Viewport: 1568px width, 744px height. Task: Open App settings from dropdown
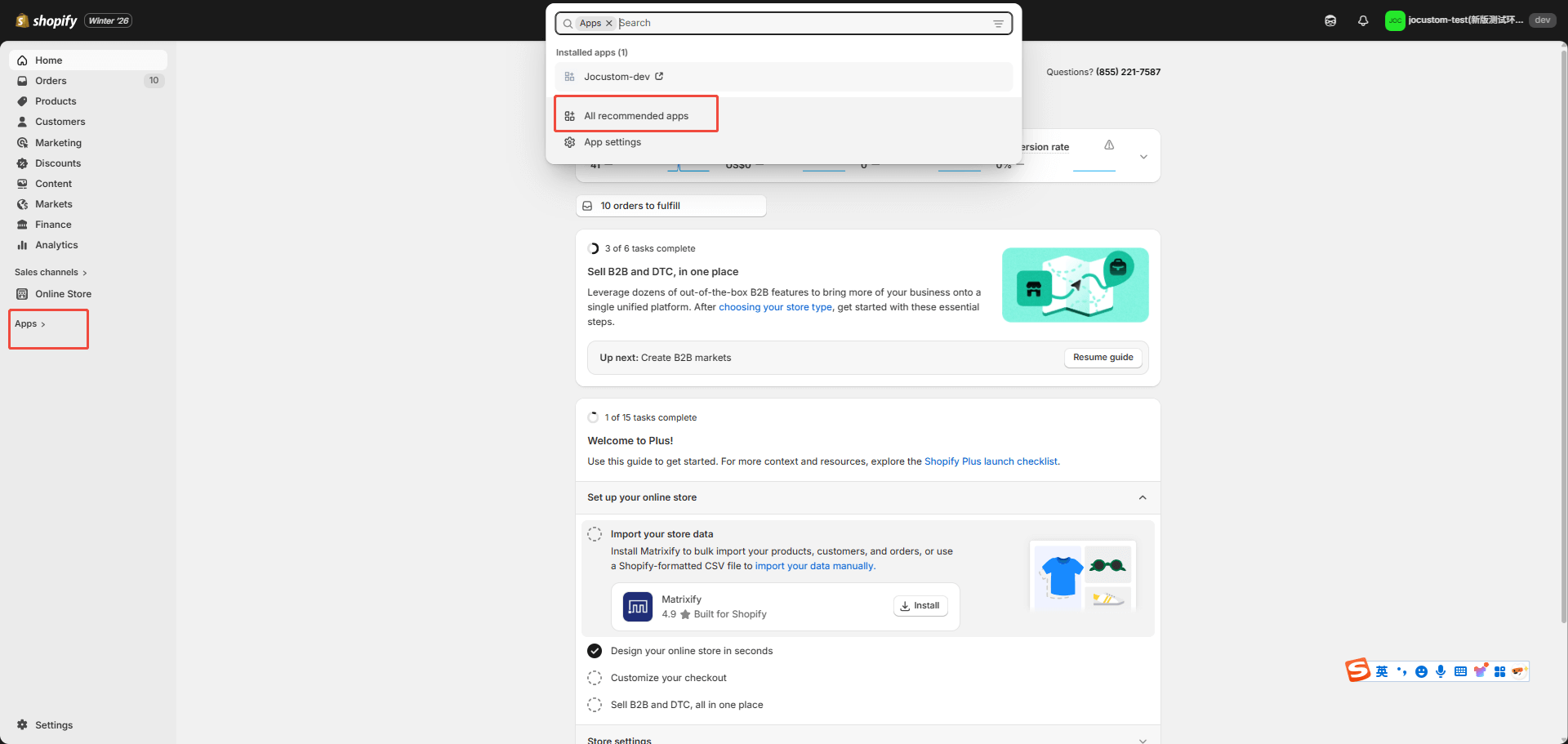click(x=612, y=142)
